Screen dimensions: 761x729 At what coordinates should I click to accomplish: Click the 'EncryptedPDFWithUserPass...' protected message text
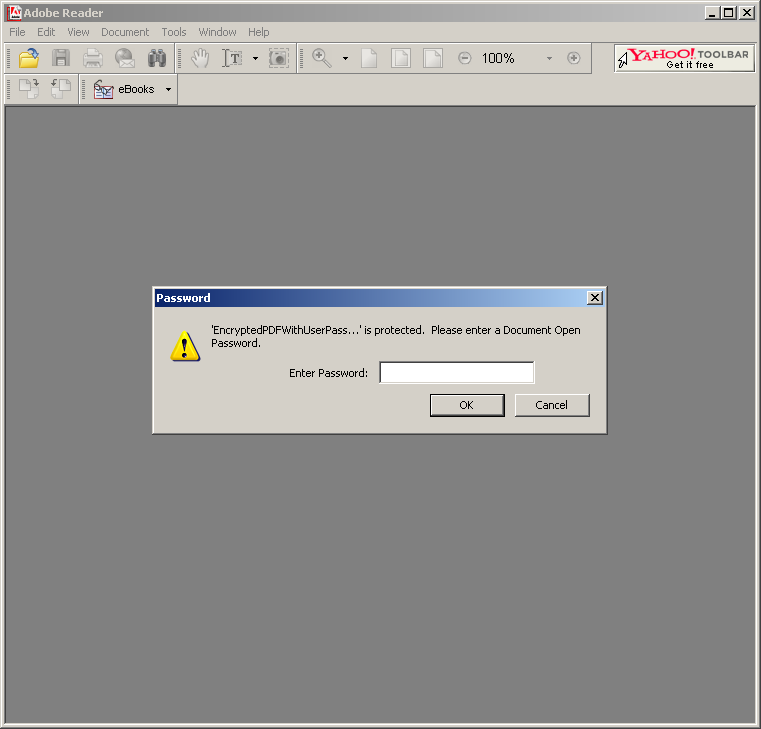[396, 336]
